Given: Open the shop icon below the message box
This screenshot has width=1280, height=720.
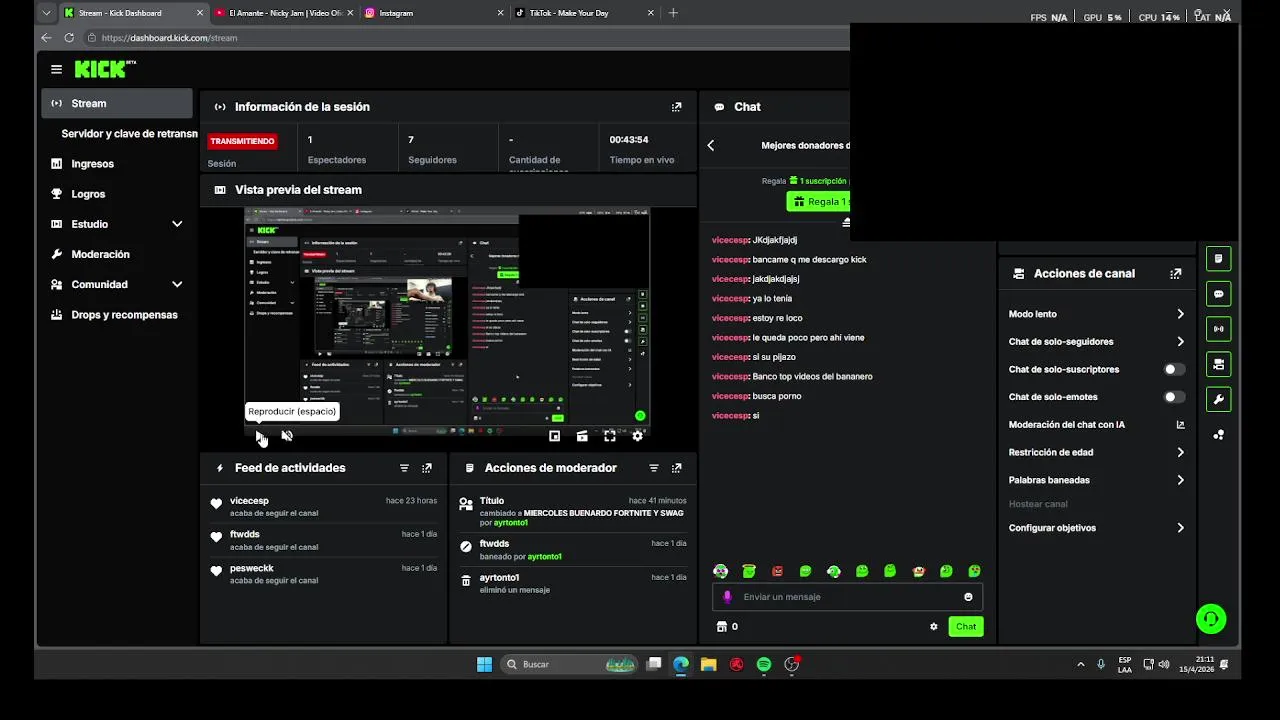Looking at the screenshot, I should pyautogui.click(x=721, y=627).
